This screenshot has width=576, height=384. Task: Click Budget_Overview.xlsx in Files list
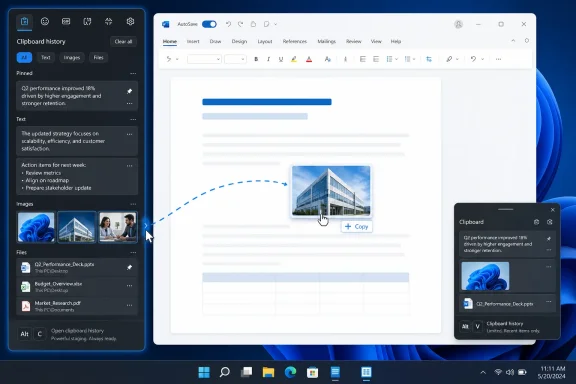point(77,287)
